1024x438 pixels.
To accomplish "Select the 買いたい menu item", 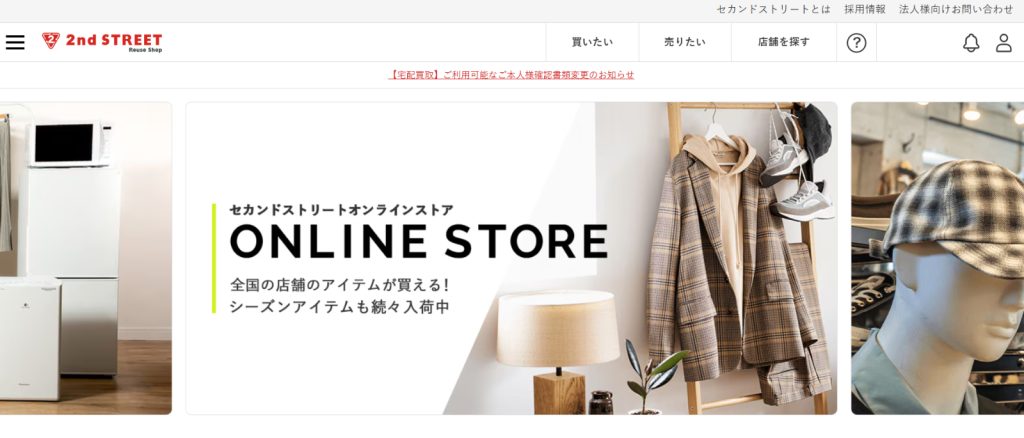I will [592, 42].
